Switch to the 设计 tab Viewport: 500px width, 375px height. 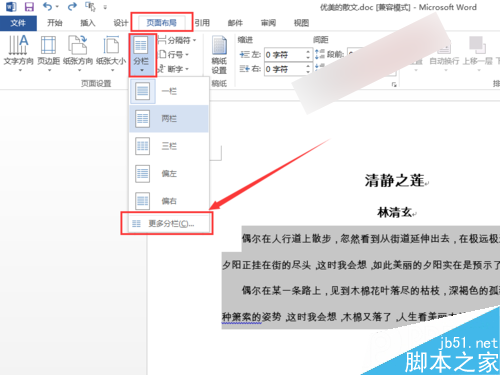120,23
